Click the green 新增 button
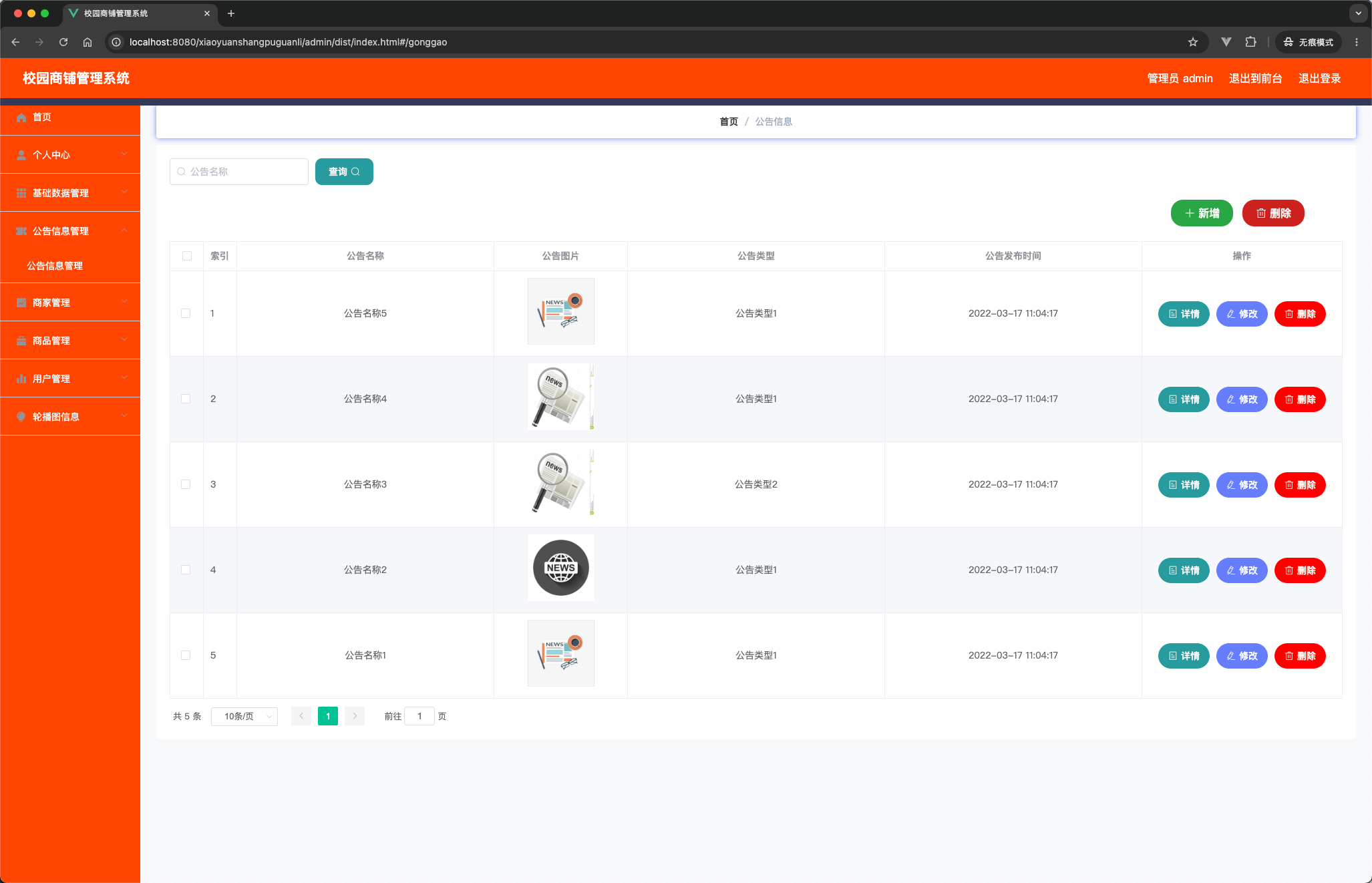This screenshot has height=883, width=1372. pos(1202,213)
